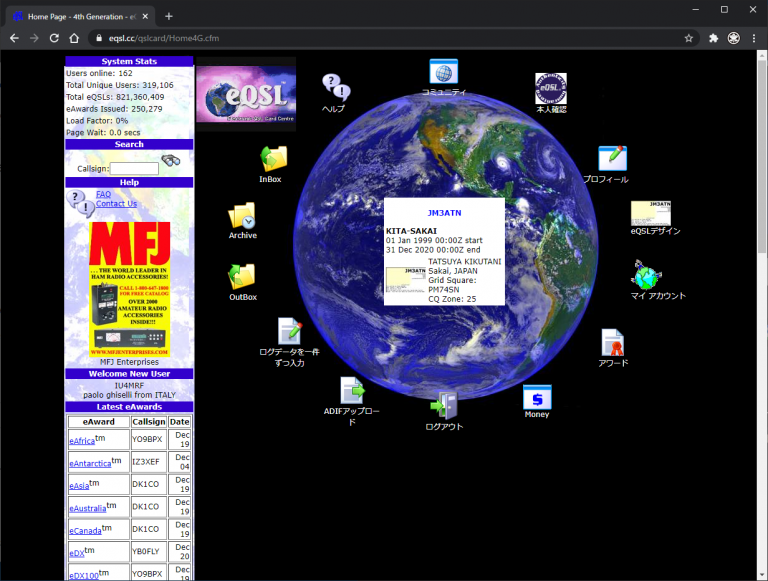Bookmark this page with star icon

tap(689, 38)
